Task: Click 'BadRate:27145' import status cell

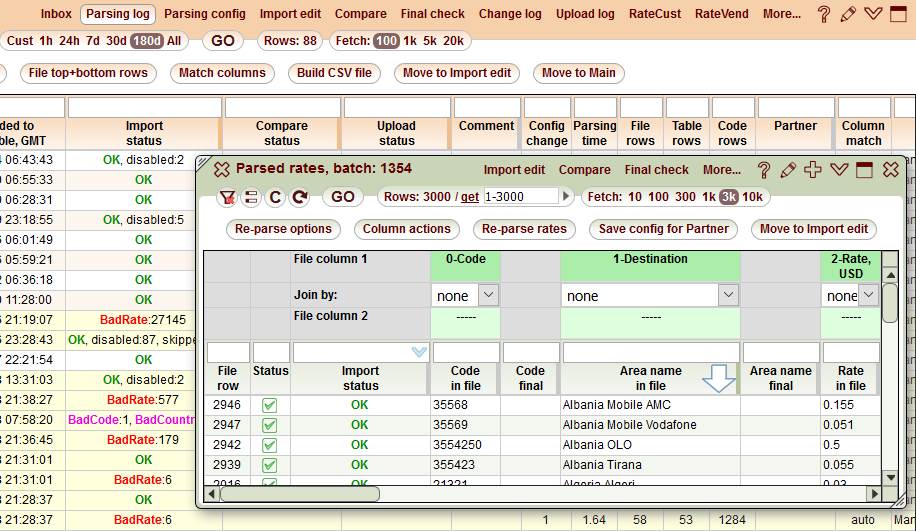Action: point(143,320)
